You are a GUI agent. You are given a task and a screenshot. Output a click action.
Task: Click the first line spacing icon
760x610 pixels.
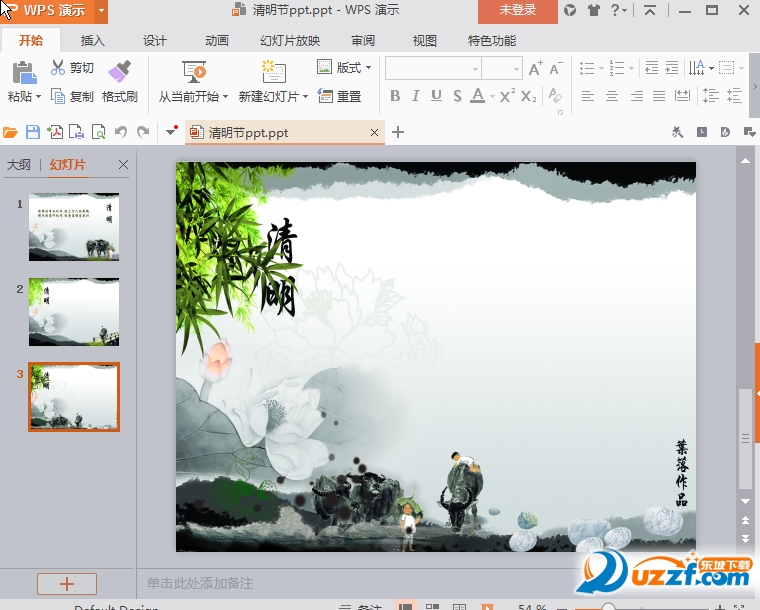pos(711,95)
